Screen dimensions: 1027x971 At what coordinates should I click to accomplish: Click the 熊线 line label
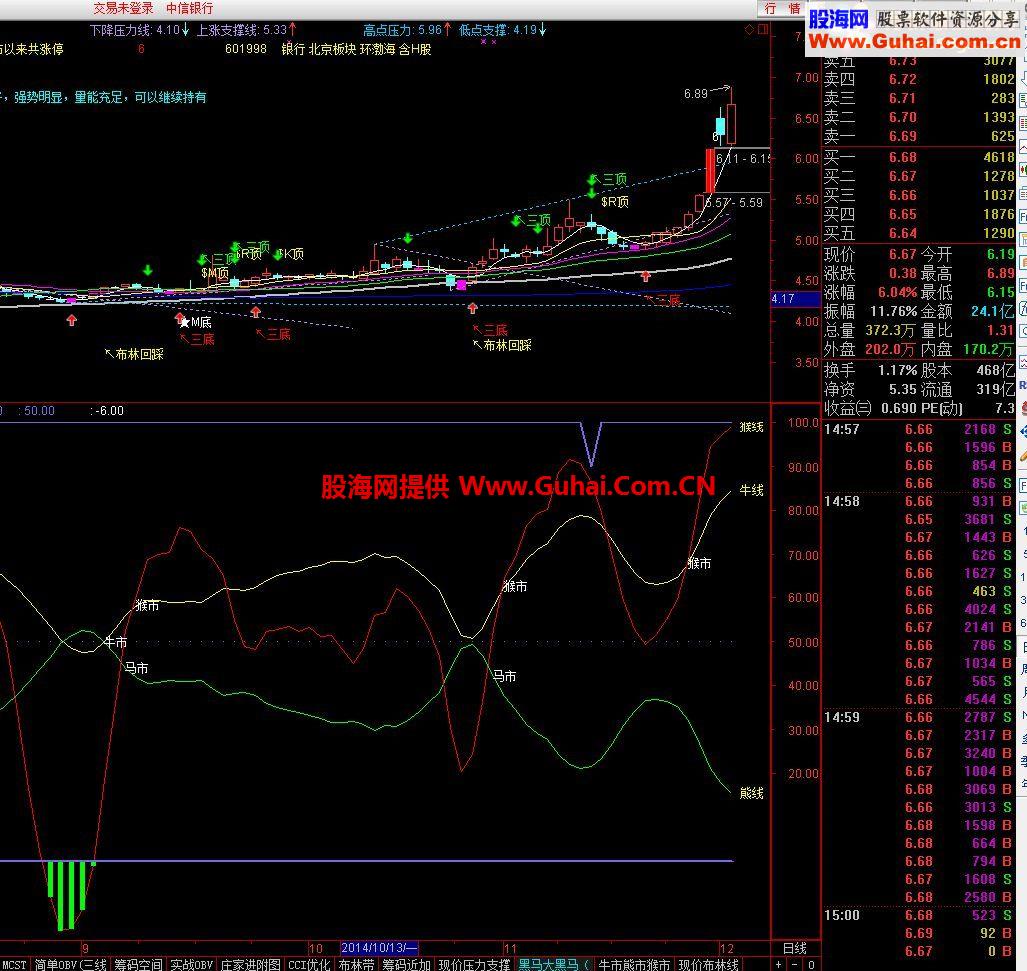click(x=751, y=794)
